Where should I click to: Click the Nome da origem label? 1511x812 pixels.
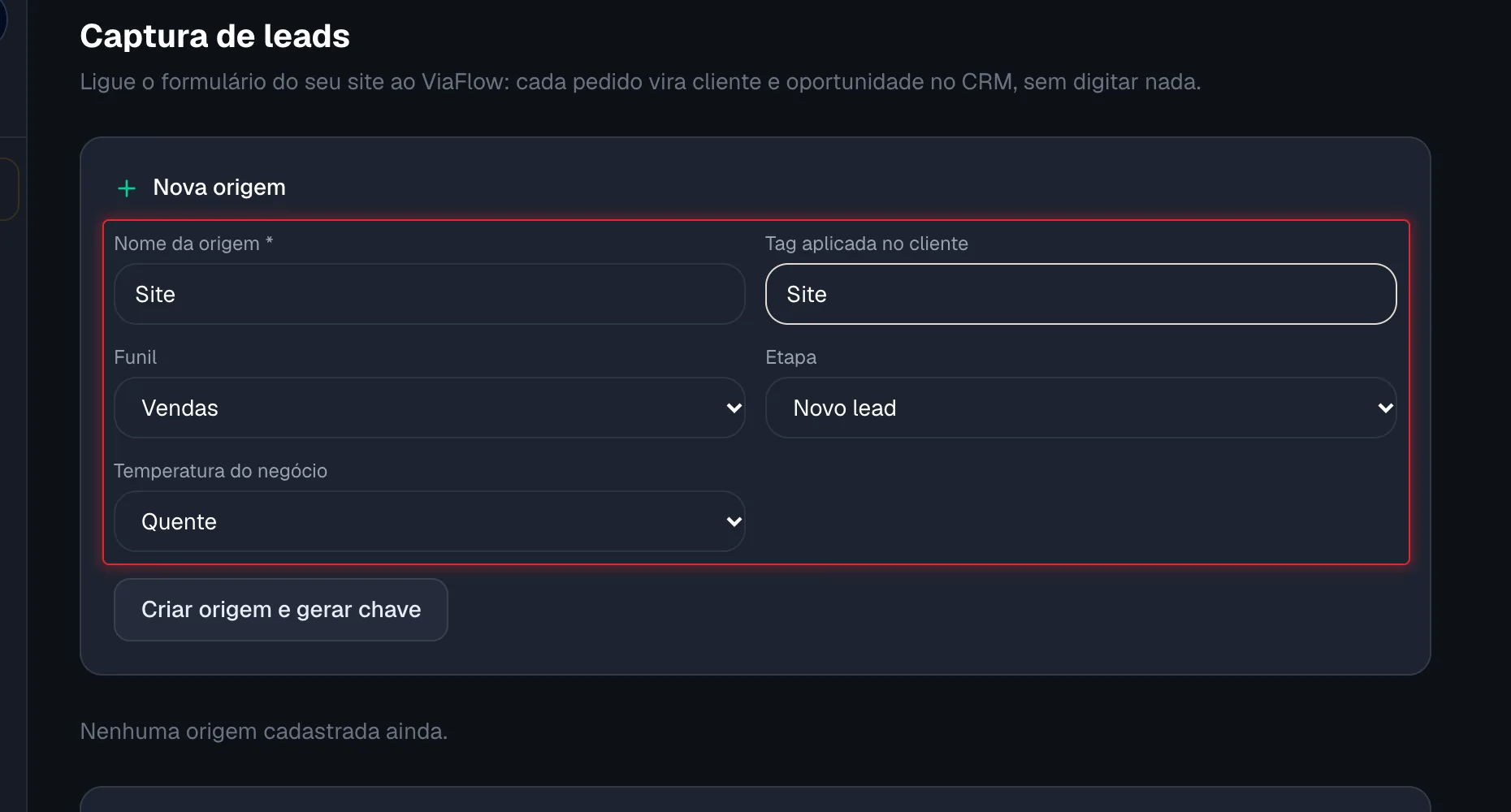coord(193,244)
